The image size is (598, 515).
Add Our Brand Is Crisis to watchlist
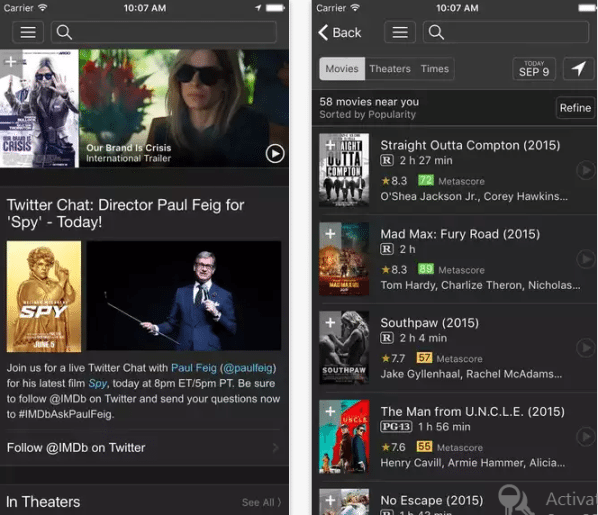coord(11,61)
